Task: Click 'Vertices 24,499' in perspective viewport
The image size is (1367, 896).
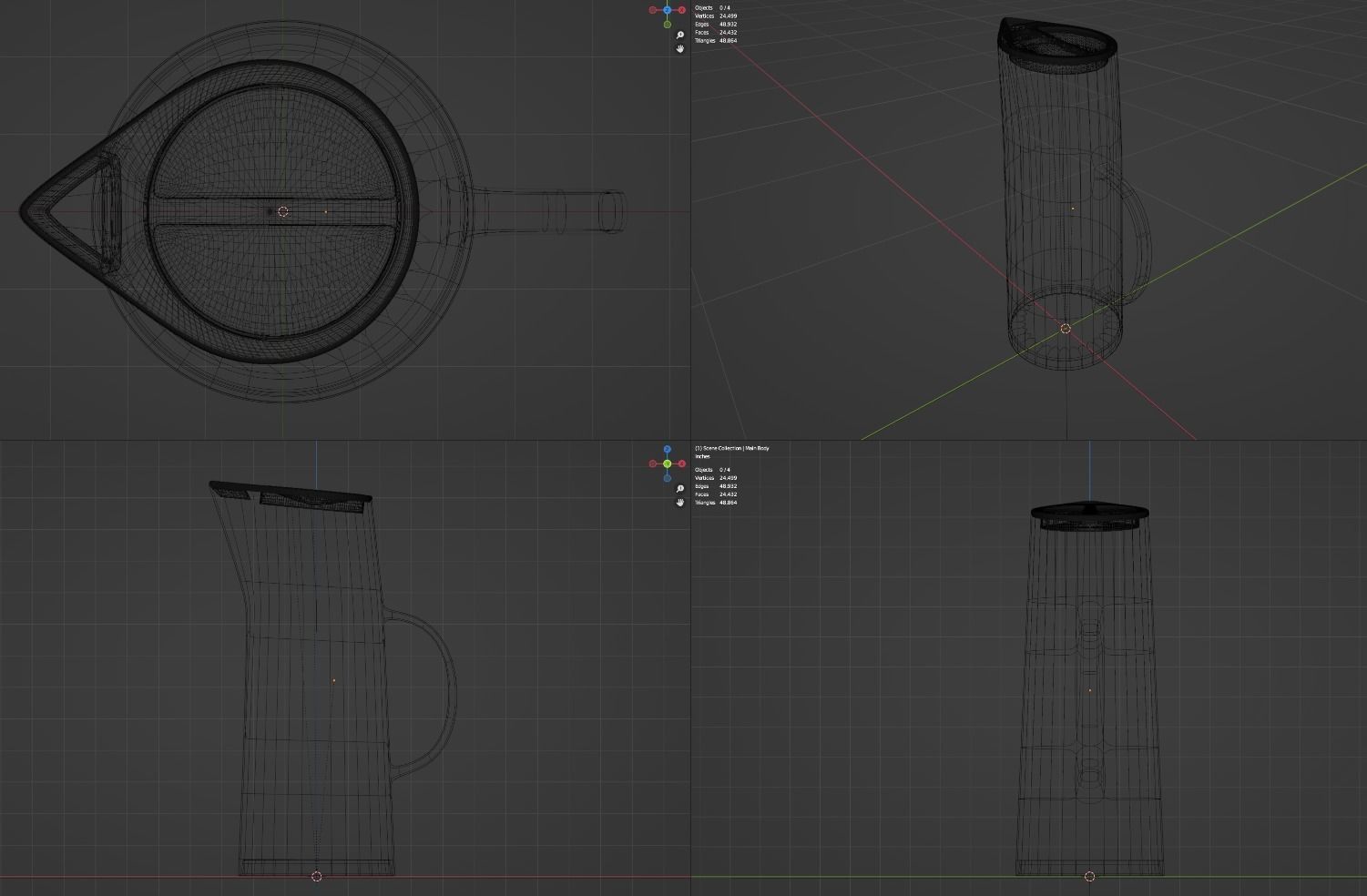Action: click(x=716, y=16)
